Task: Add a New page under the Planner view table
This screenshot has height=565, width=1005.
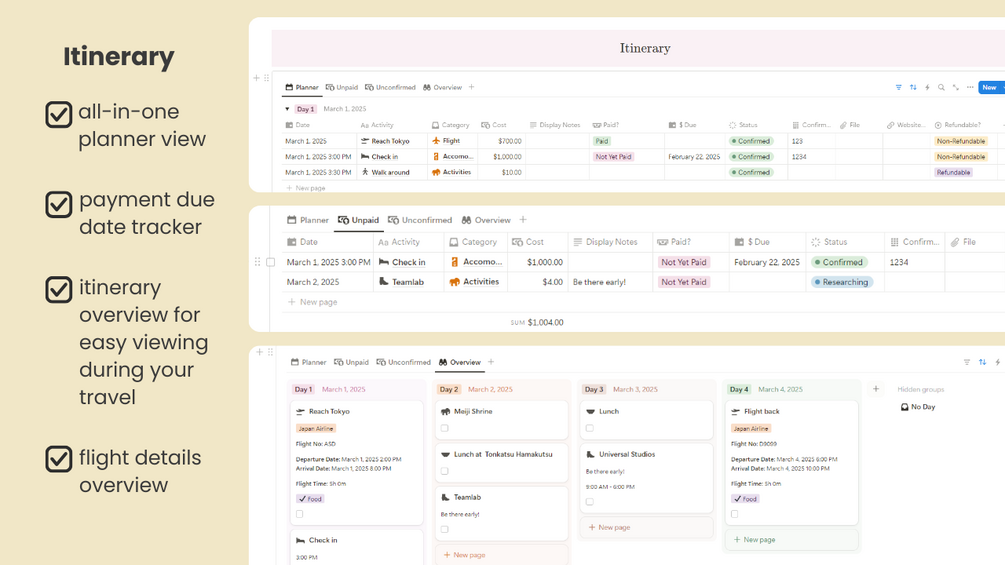Action: tap(306, 188)
